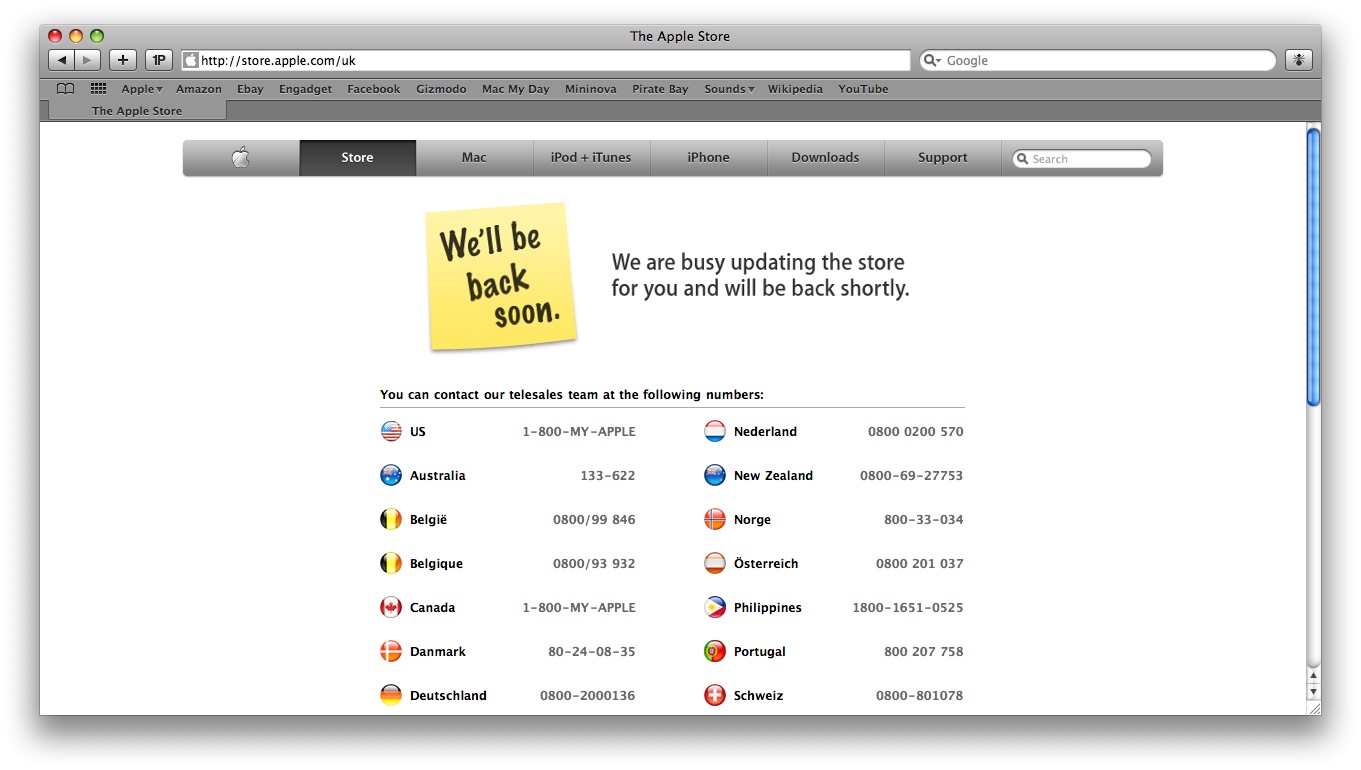The image size is (1361, 770).
Task: Open the Amazon bookmark
Action: (199, 89)
